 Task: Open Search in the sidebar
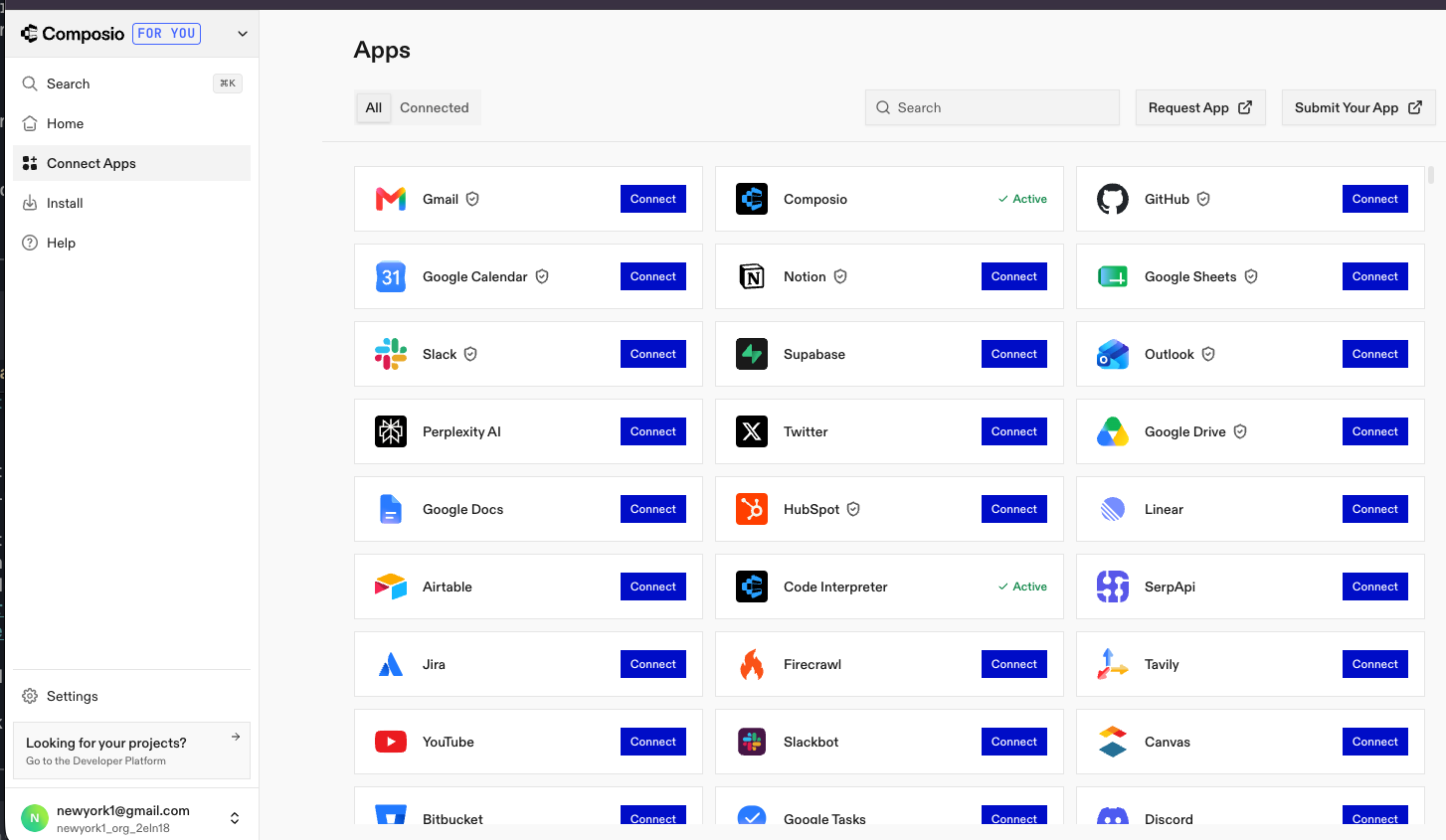131,84
